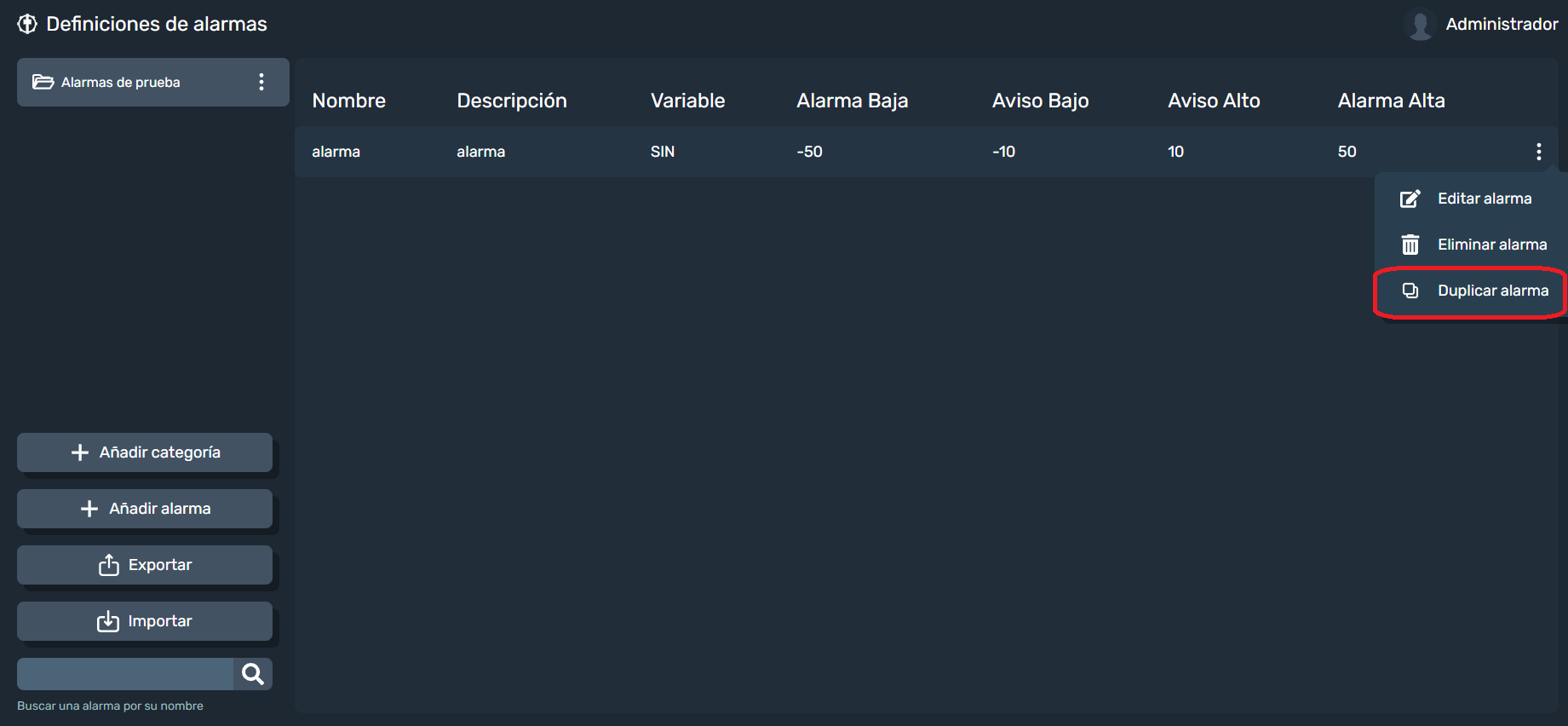The width and height of the screenshot is (1568, 726).
Task: Select the -50 Alarma Baja value
Action: click(810, 152)
